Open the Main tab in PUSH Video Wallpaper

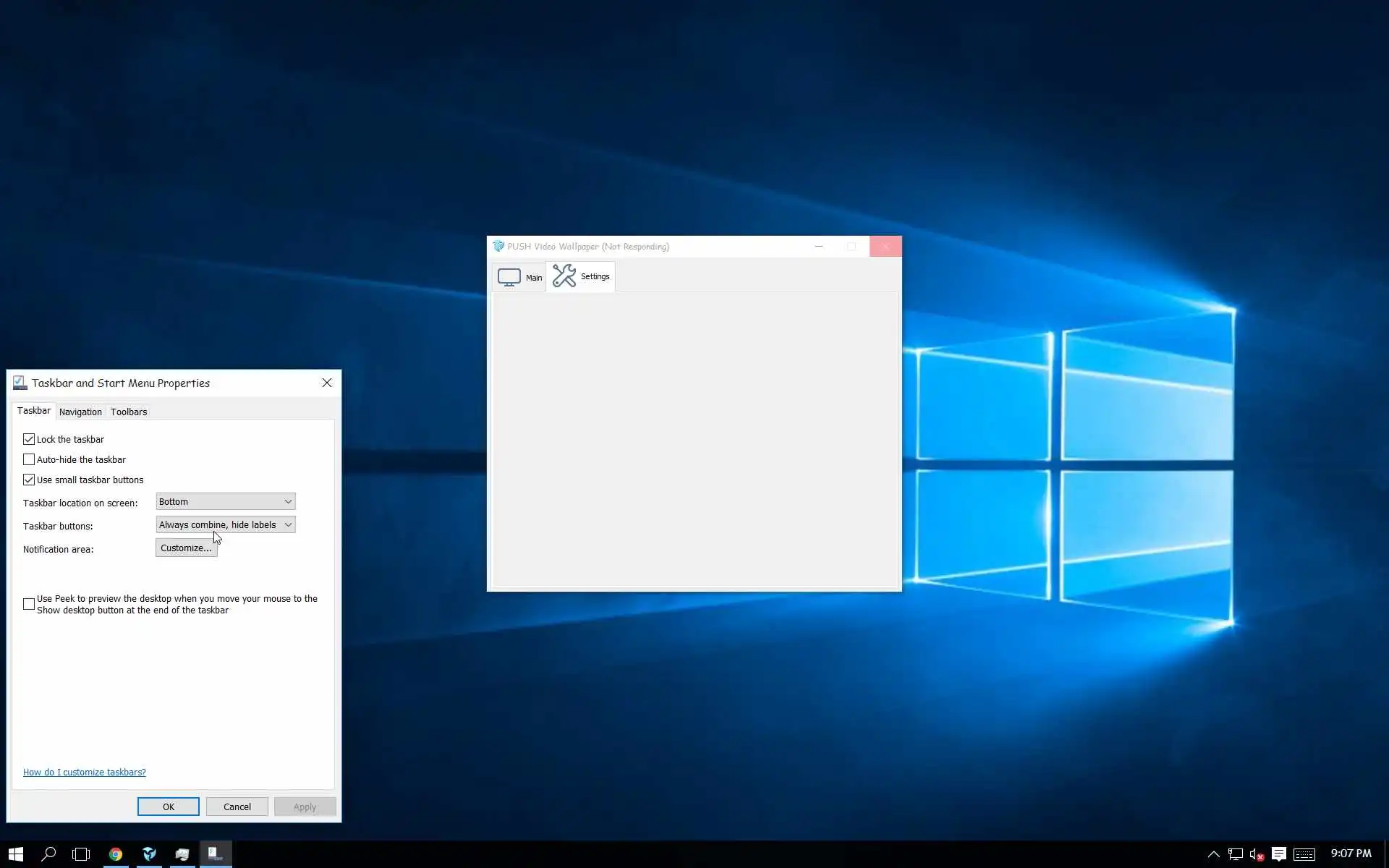(519, 277)
